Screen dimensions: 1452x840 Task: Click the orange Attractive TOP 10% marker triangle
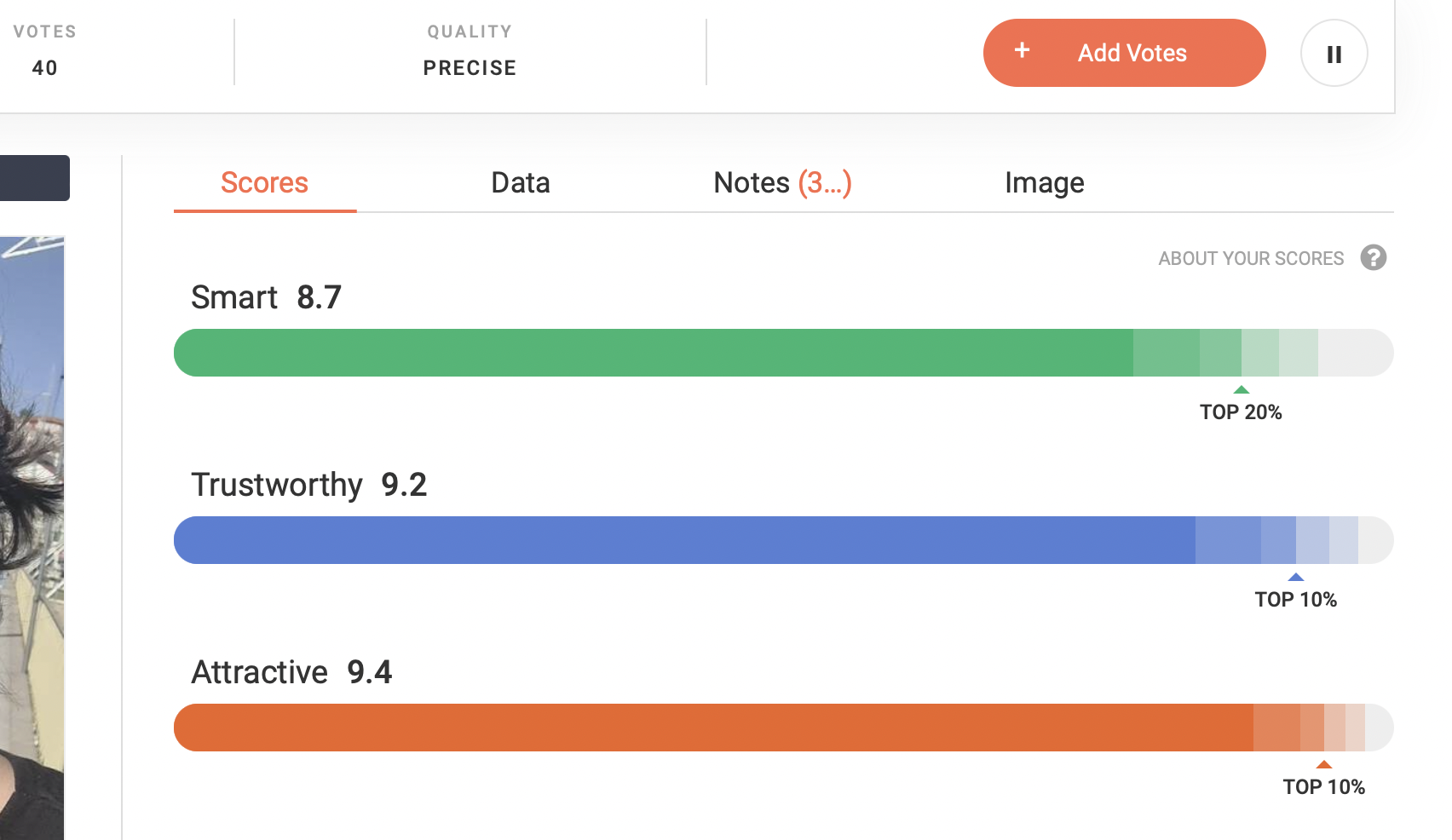[1324, 764]
